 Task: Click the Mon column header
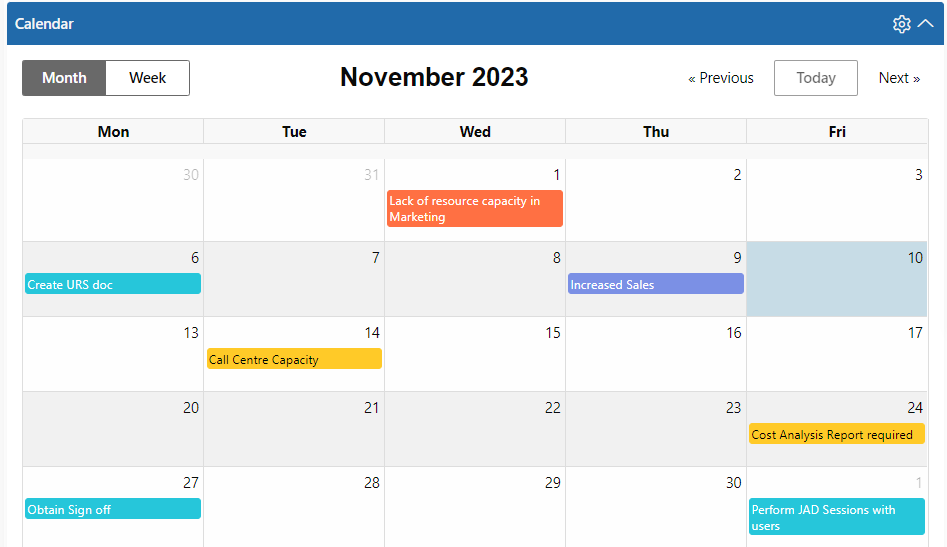click(x=113, y=132)
